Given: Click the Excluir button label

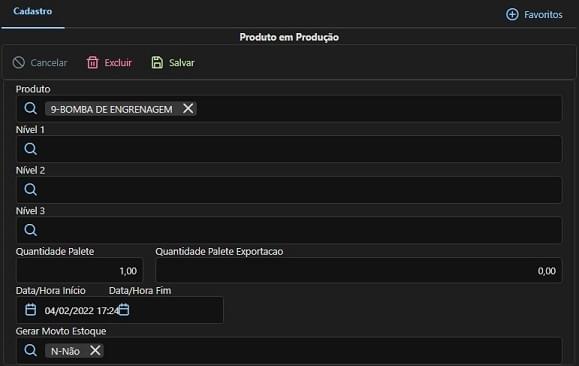Looking at the screenshot, I should tap(118, 63).
